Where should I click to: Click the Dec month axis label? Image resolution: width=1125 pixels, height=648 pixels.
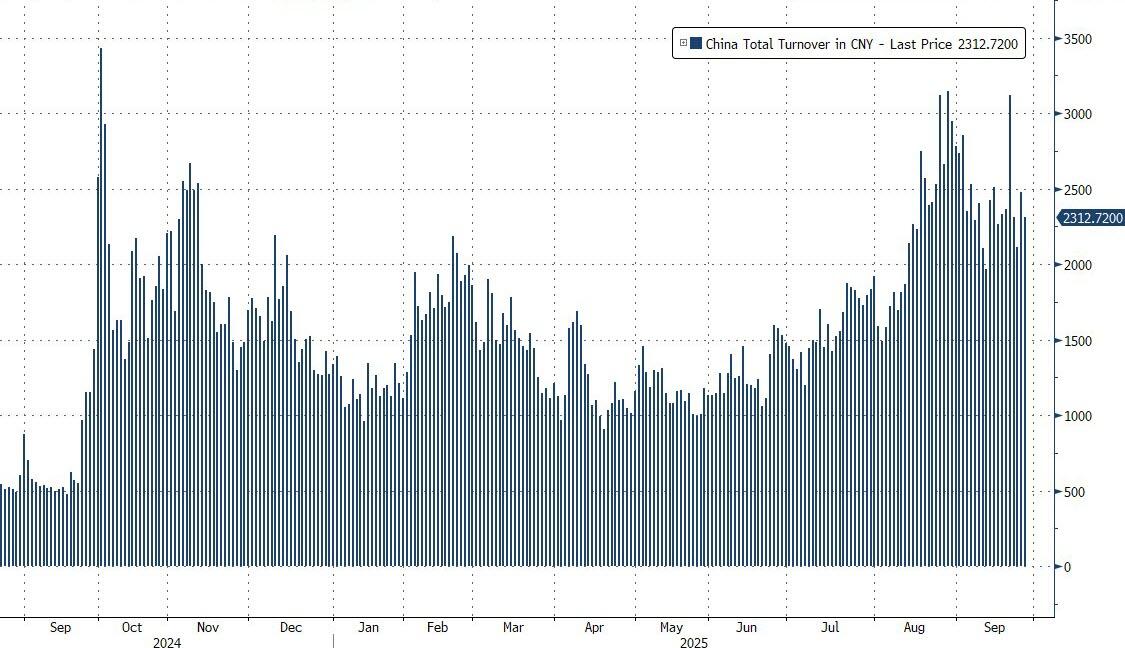[290, 627]
